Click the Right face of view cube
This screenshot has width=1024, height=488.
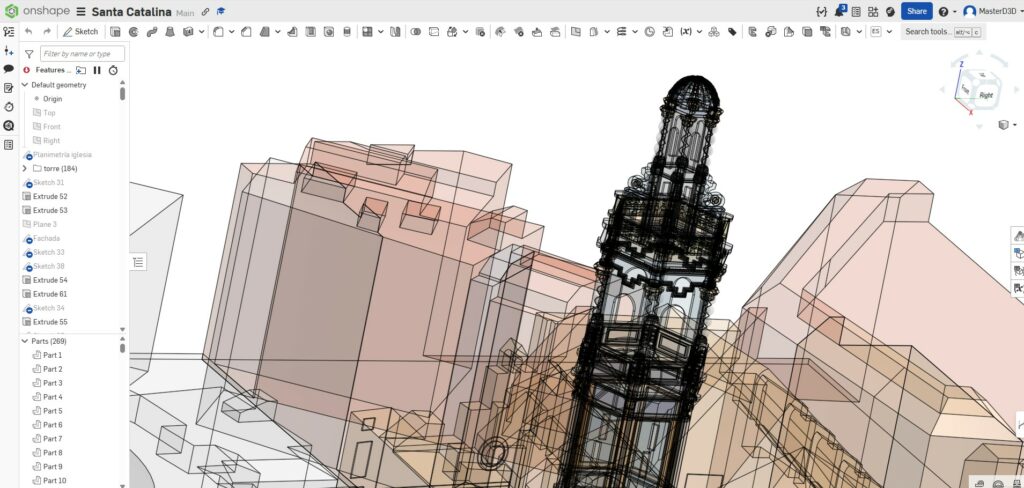pos(985,95)
